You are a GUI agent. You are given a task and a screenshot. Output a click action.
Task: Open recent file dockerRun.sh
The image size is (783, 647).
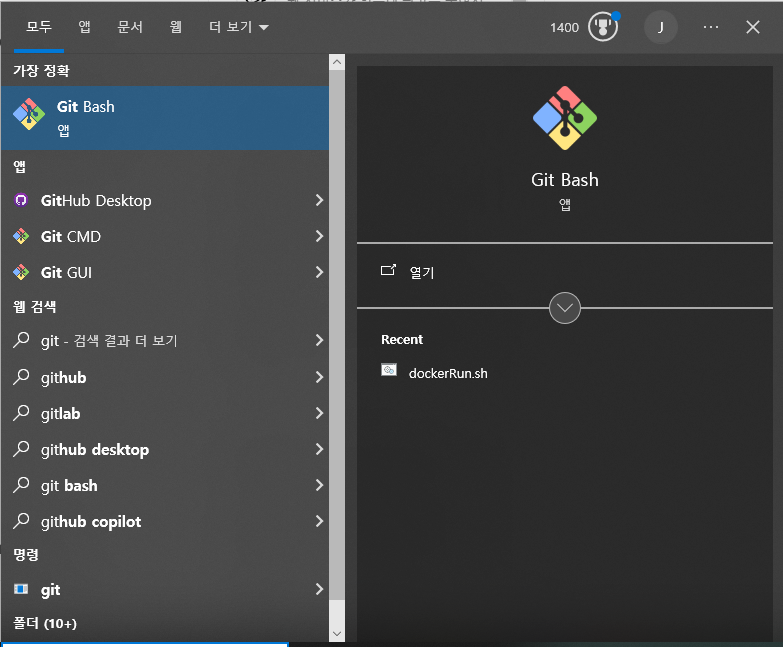tap(448, 373)
